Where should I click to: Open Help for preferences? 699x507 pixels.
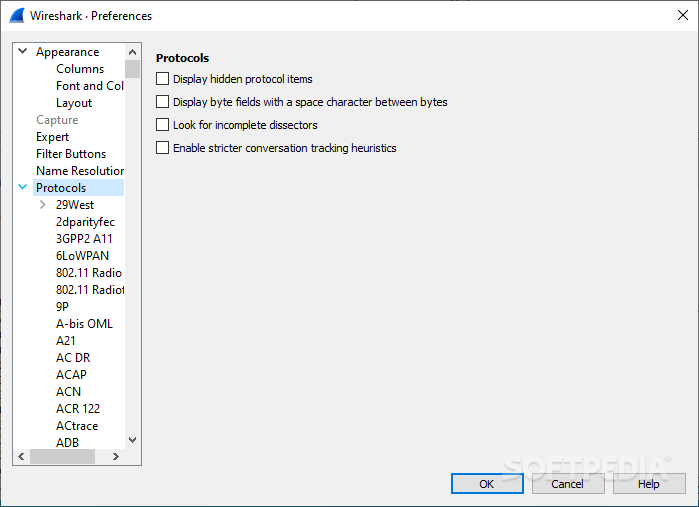coord(649,484)
